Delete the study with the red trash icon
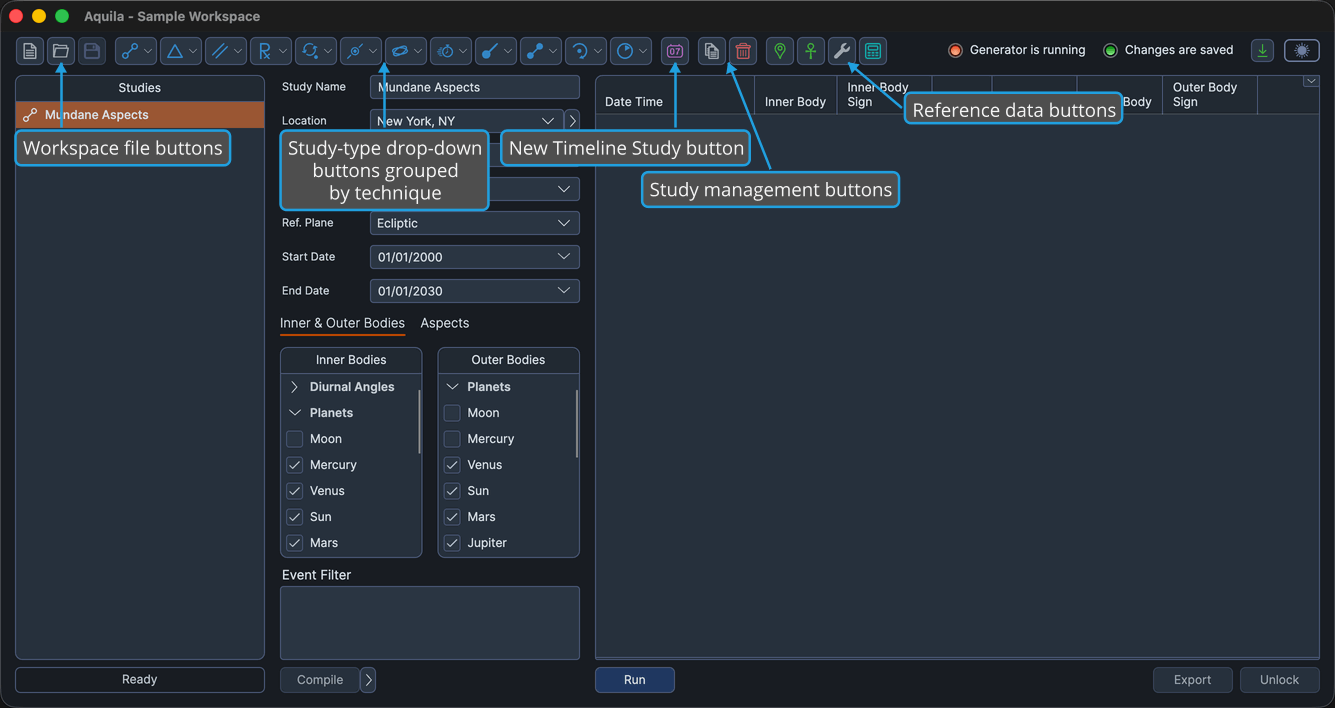This screenshot has width=1335, height=708. (x=742, y=51)
